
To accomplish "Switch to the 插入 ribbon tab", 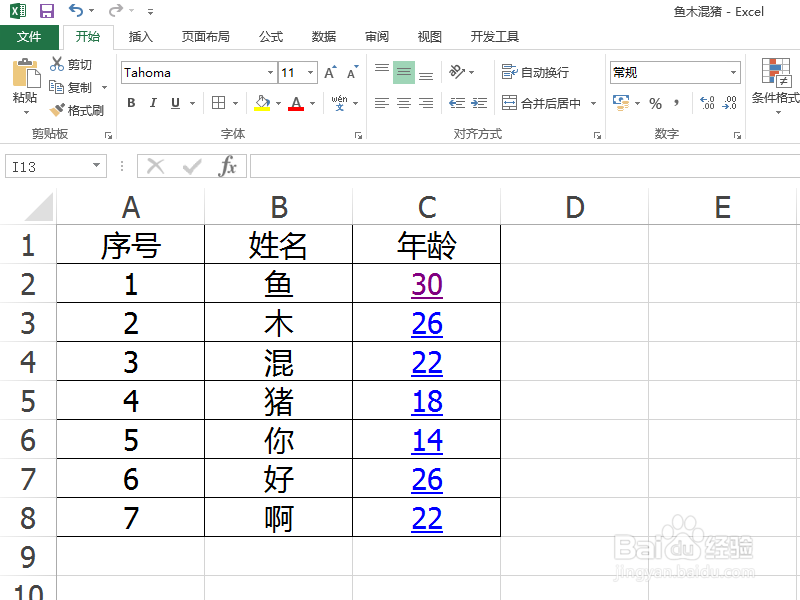I will [140, 36].
